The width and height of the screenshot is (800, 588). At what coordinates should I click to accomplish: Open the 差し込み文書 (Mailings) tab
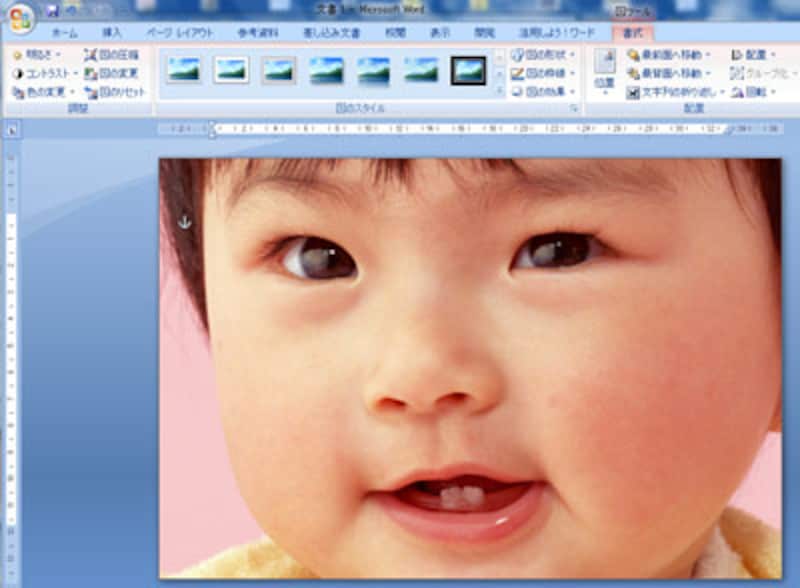[x=332, y=33]
